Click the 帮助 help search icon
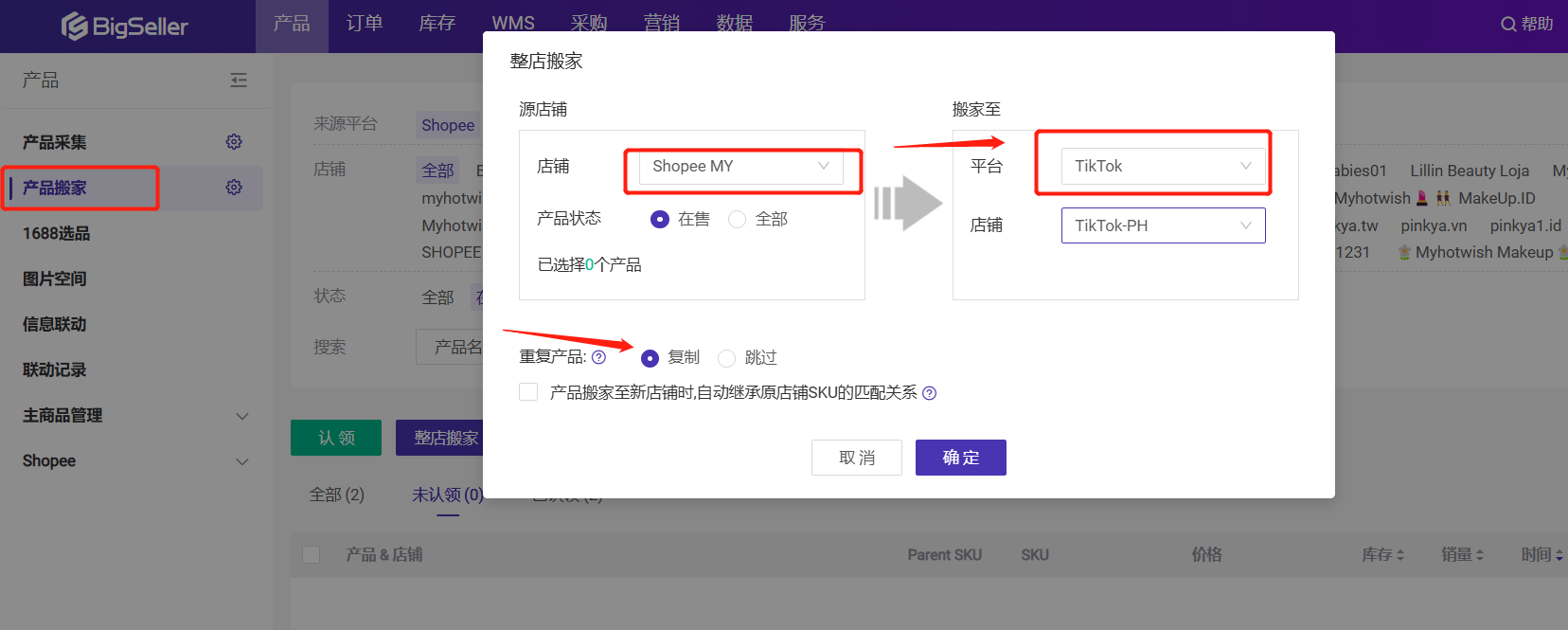Viewport: 1568px width, 630px height. (1508, 24)
